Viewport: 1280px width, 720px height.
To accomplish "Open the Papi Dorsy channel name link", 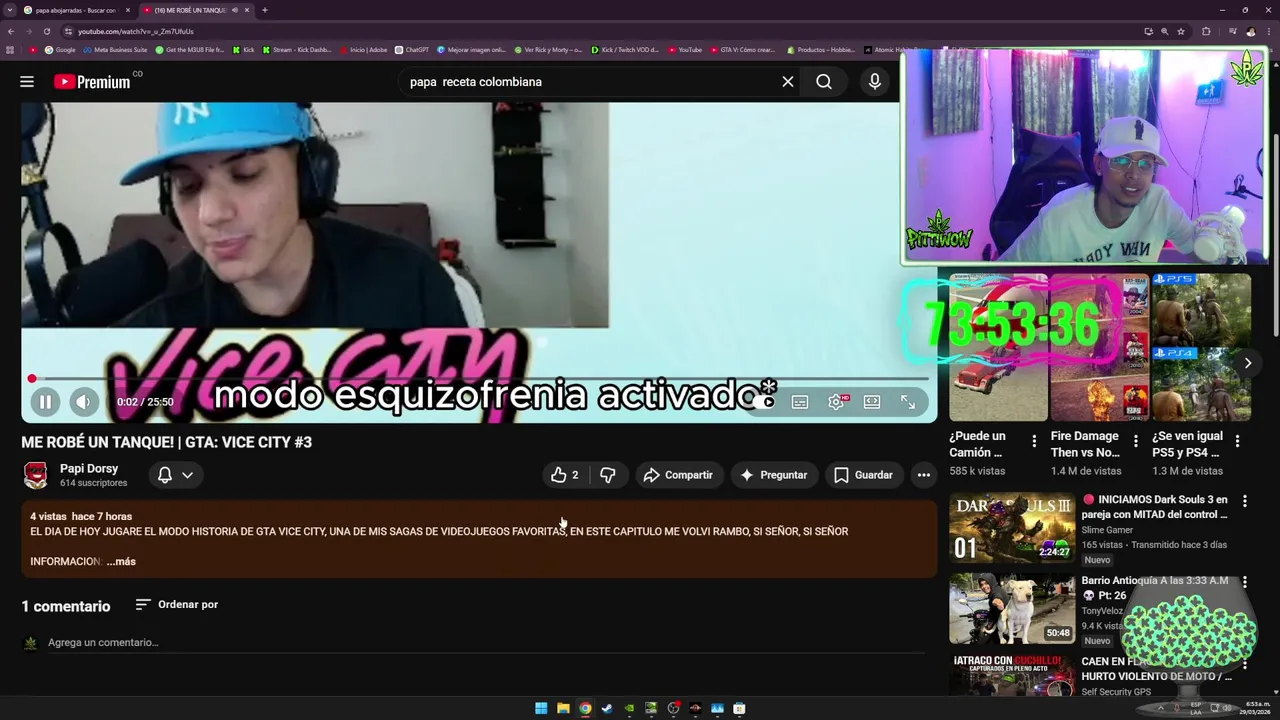I will click(x=89, y=468).
